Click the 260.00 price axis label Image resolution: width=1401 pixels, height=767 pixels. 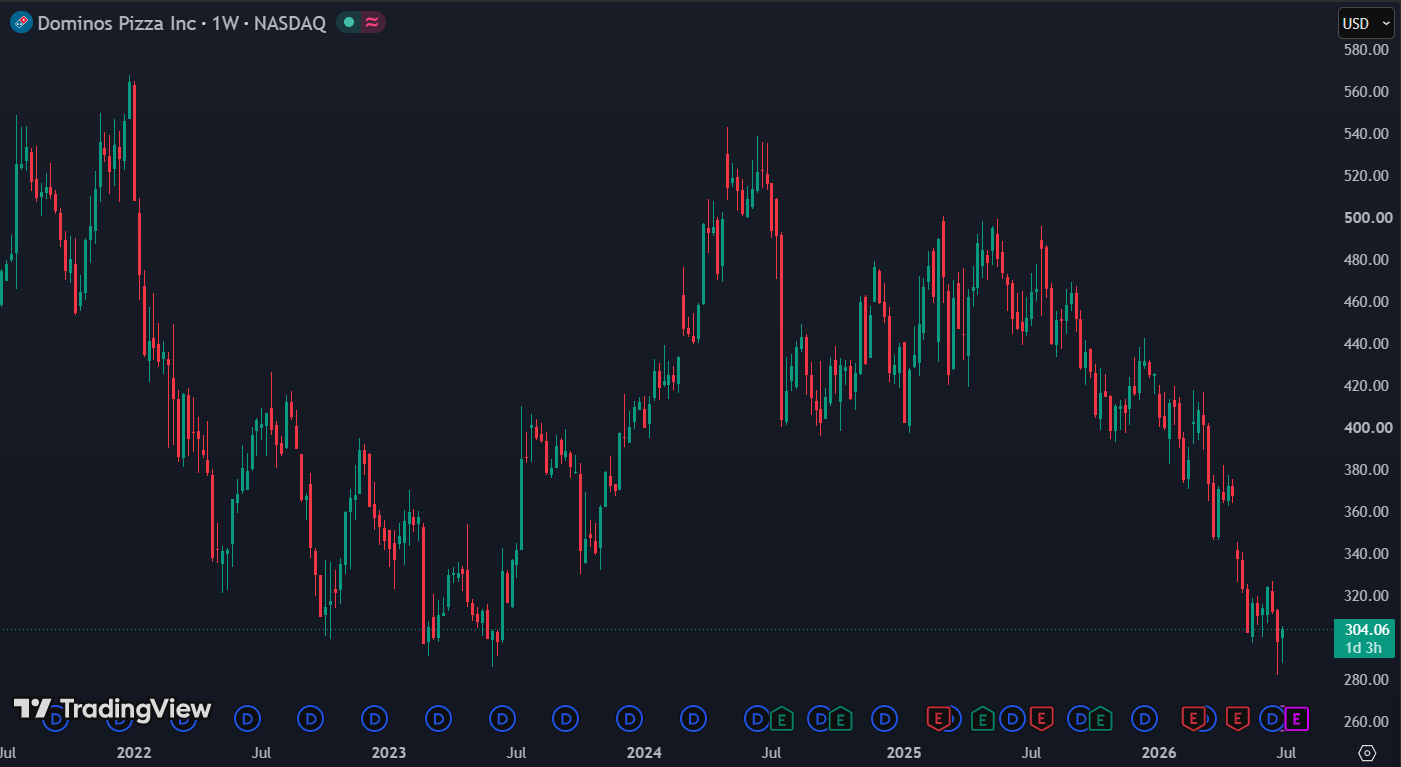[x=1368, y=721]
